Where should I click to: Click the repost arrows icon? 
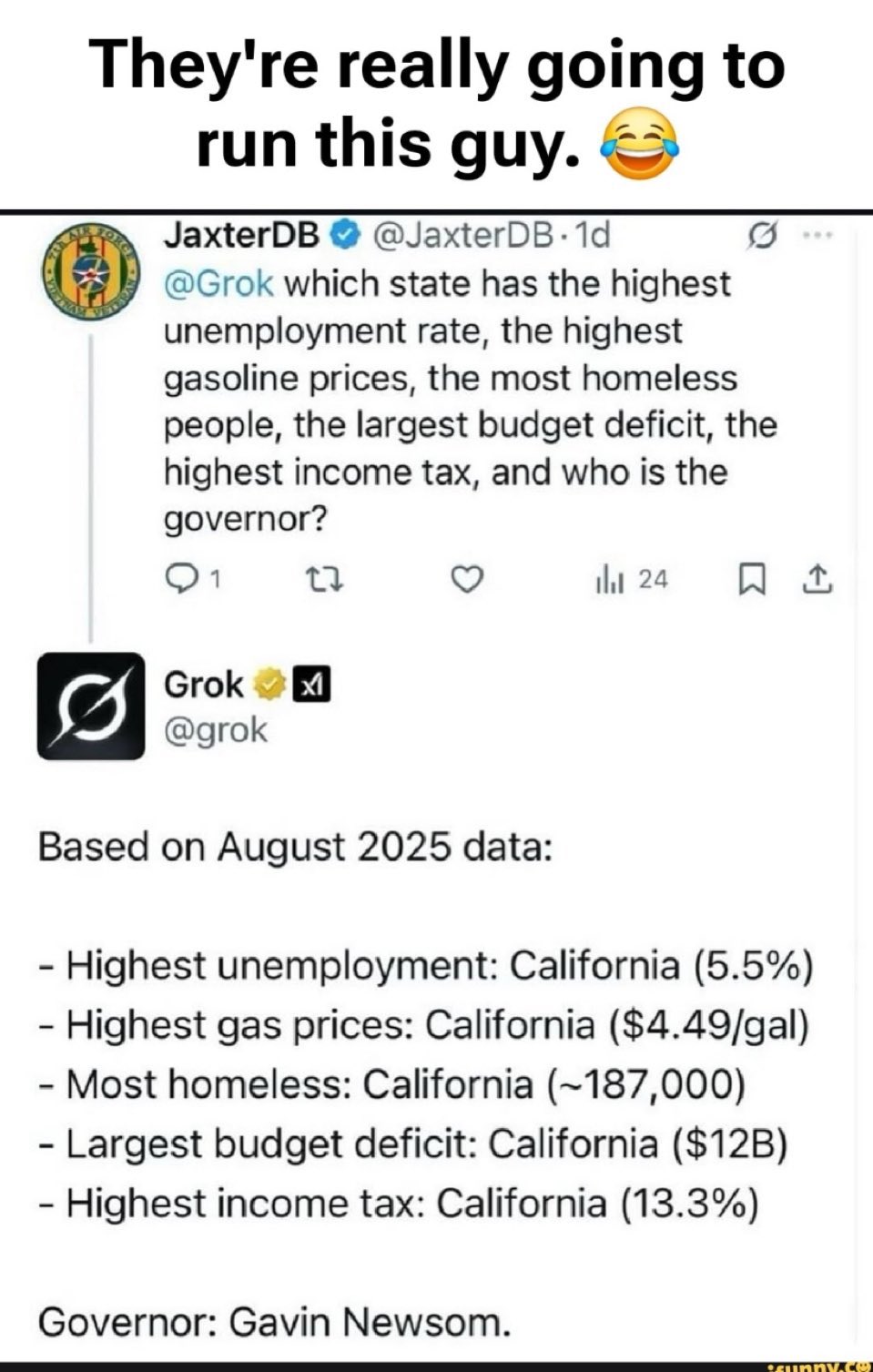click(323, 578)
